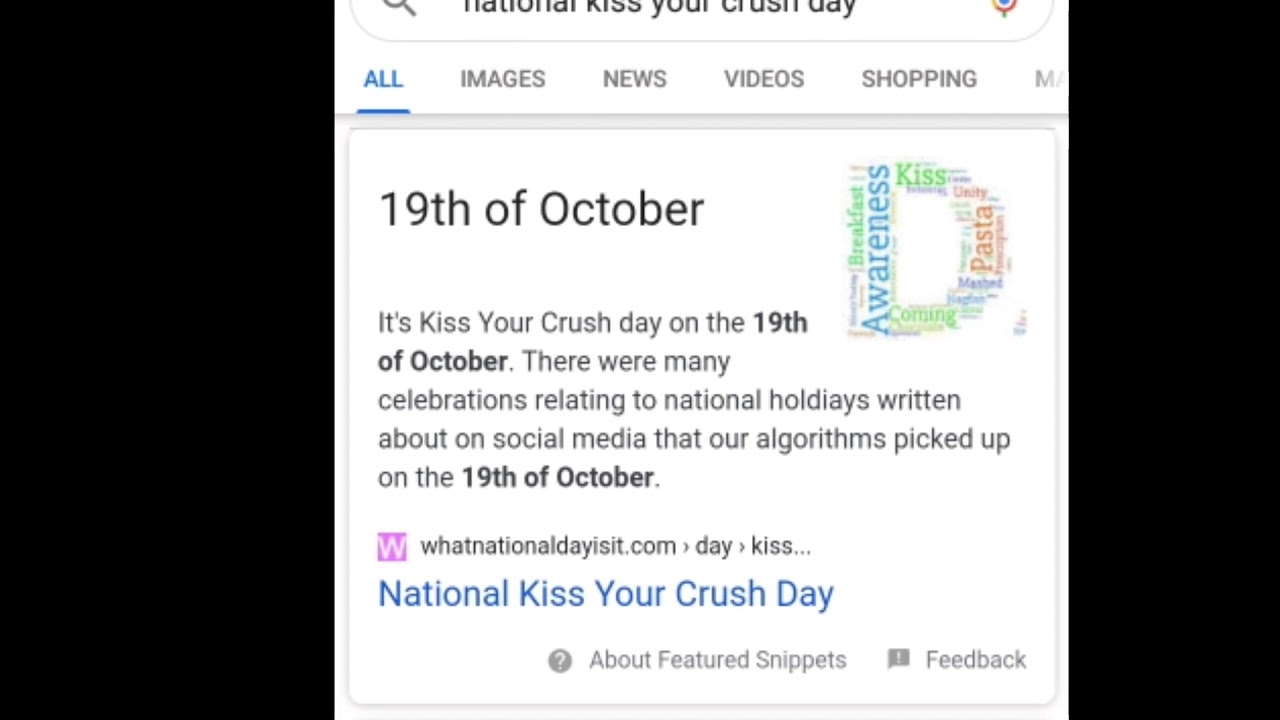Go to the VIDEOS tab
Image resolution: width=1280 pixels, height=720 pixels.
click(x=764, y=79)
